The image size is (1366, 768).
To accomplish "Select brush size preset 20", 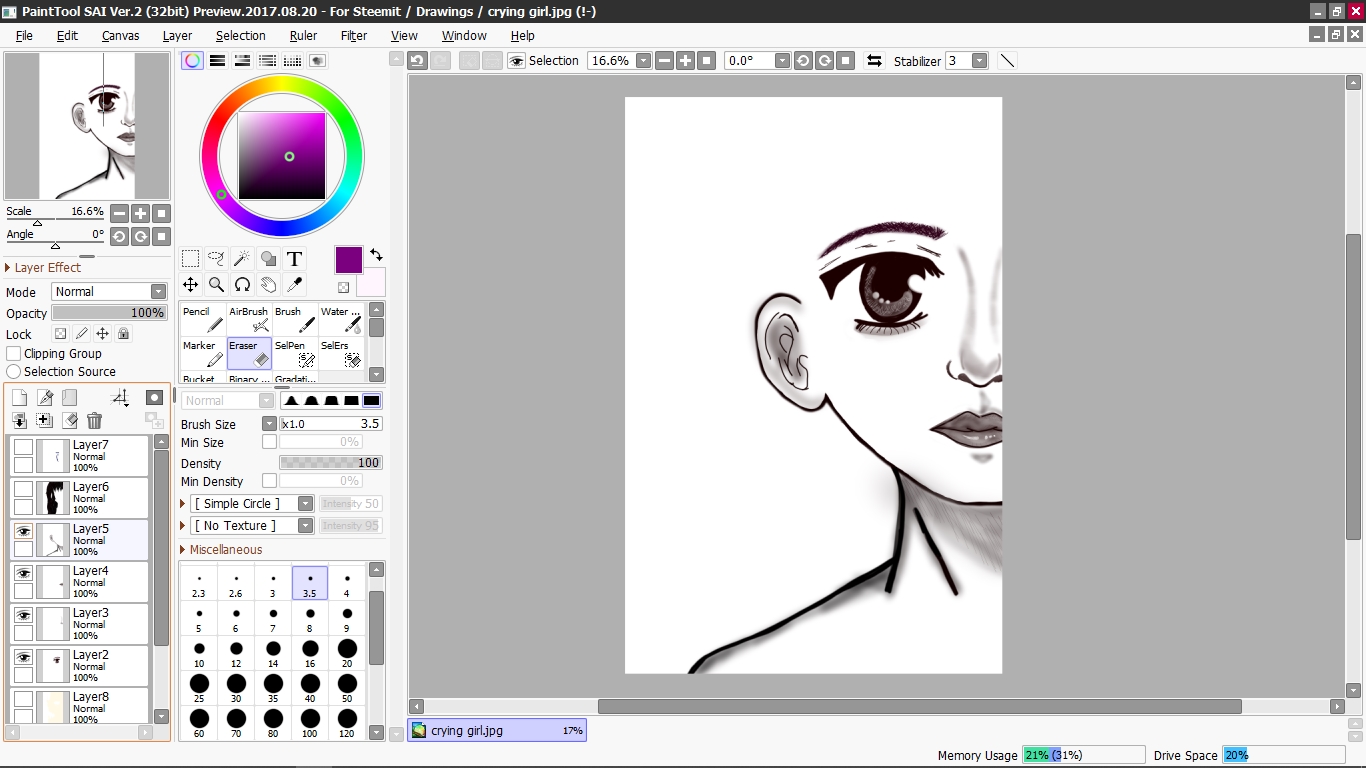I will 347,655.
